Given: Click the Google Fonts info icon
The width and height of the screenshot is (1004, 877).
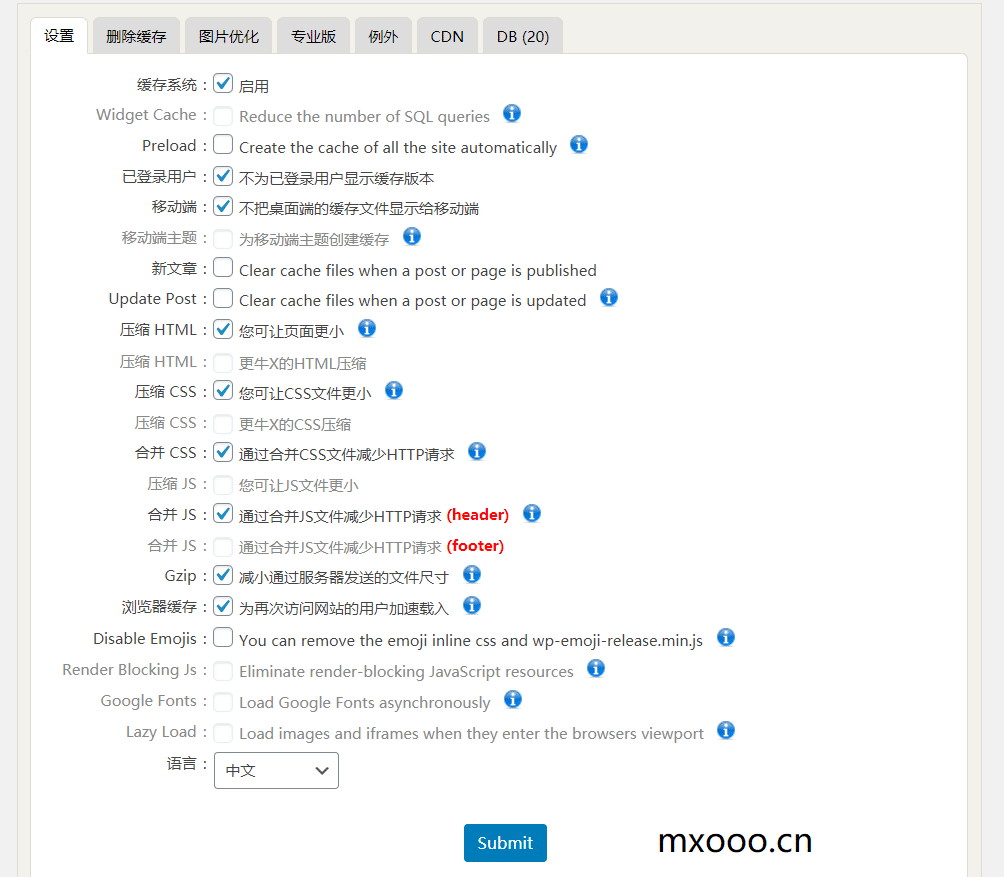Looking at the screenshot, I should [x=512, y=699].
